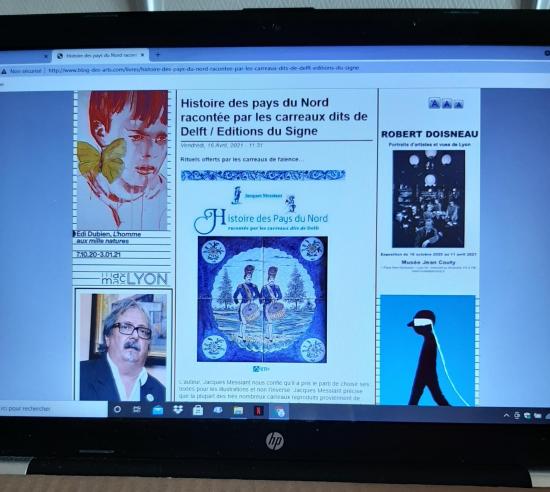This screenshot has width=550, height=492.
Task: Open Microsoft Store taskbar icon
Action: [x=198, y=410]
